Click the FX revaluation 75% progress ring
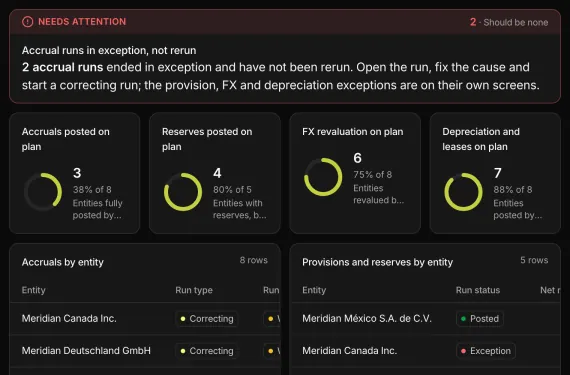570x375 pixels. point(323,177)
